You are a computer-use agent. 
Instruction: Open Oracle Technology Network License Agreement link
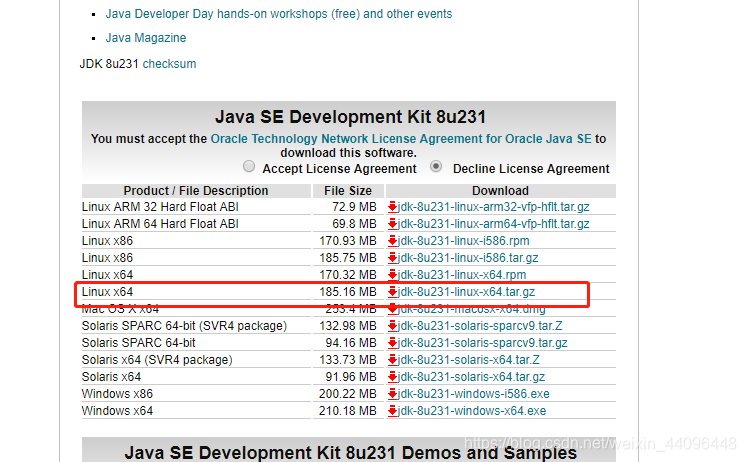point(401,138)
